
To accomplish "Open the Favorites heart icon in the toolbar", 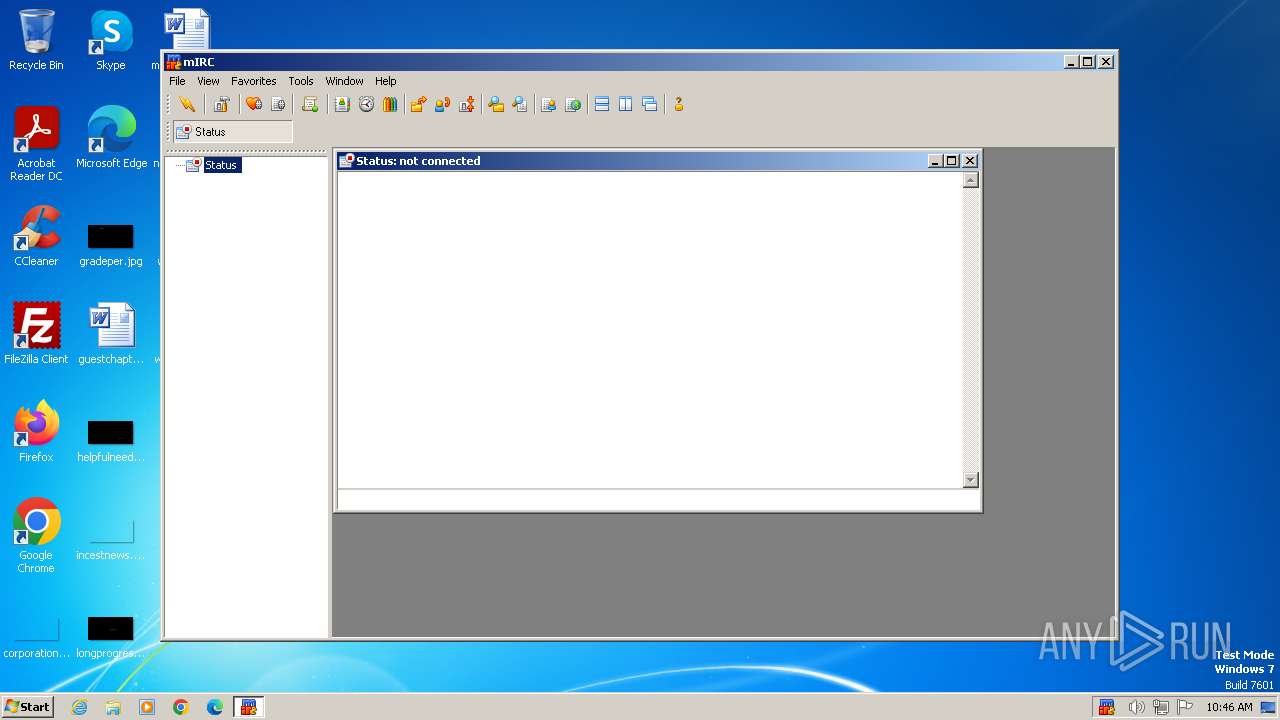I will [254, 104].
